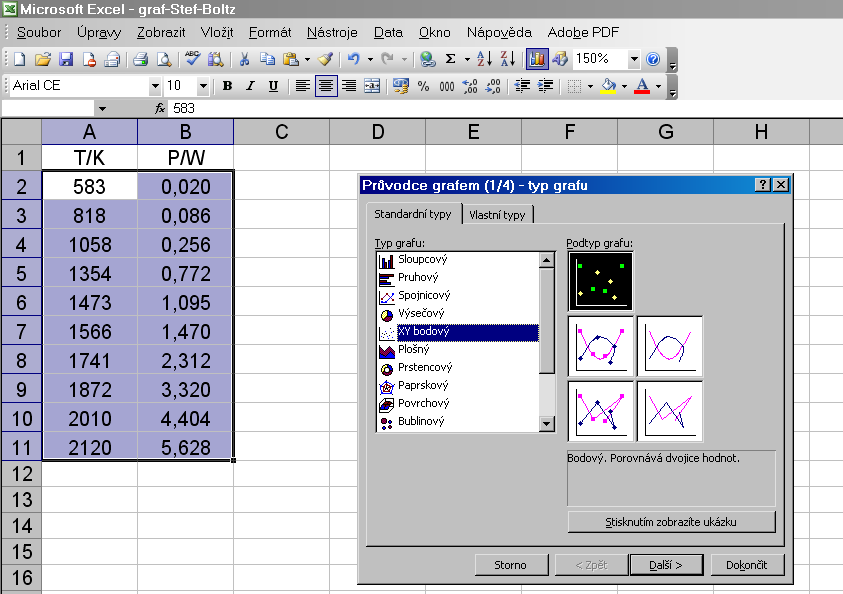This screenshot has width=843, height=594.
Task: Open the Drawing toolbar icon
Action: click(560, 59)
